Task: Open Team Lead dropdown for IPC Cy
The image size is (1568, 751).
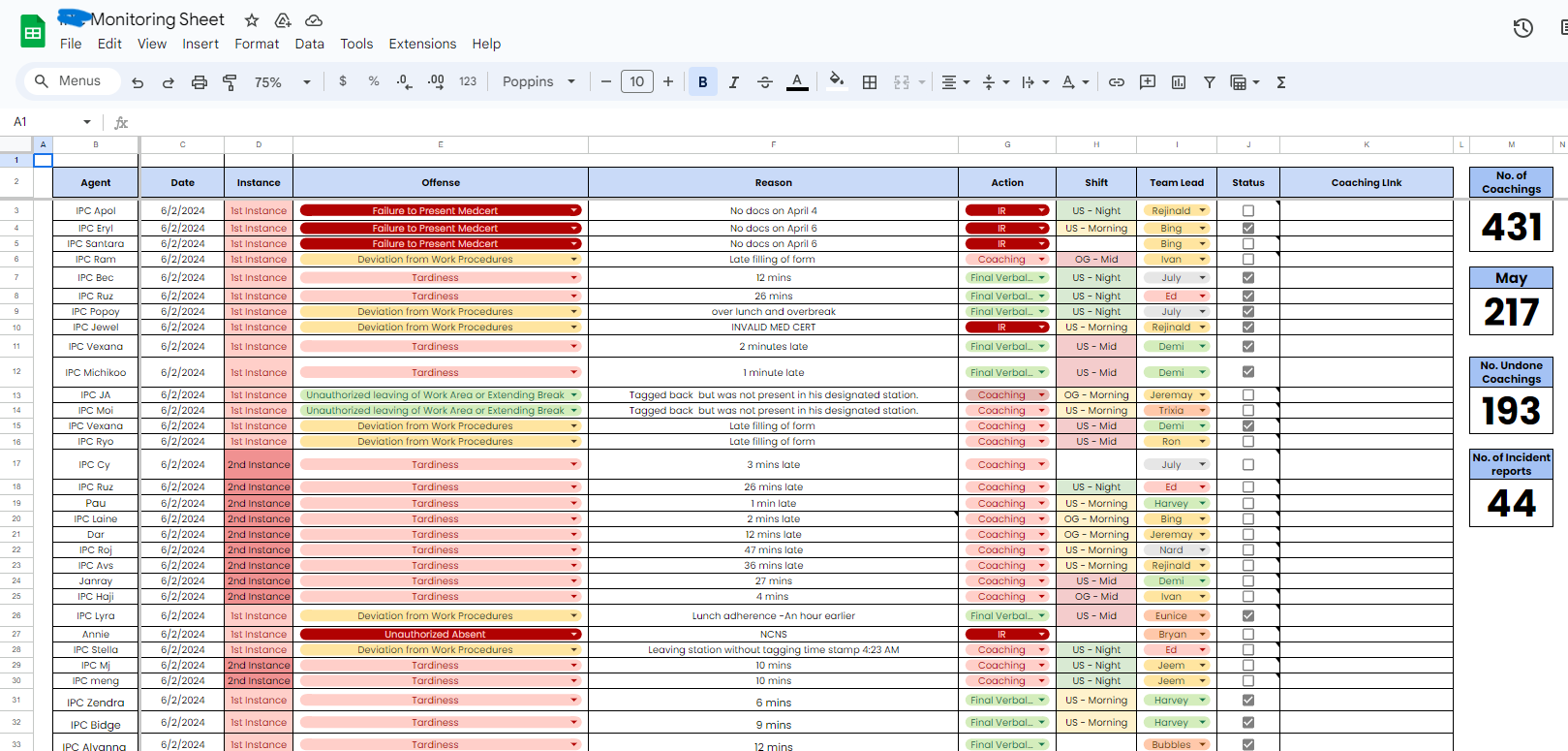Action: click(1203, 465)
